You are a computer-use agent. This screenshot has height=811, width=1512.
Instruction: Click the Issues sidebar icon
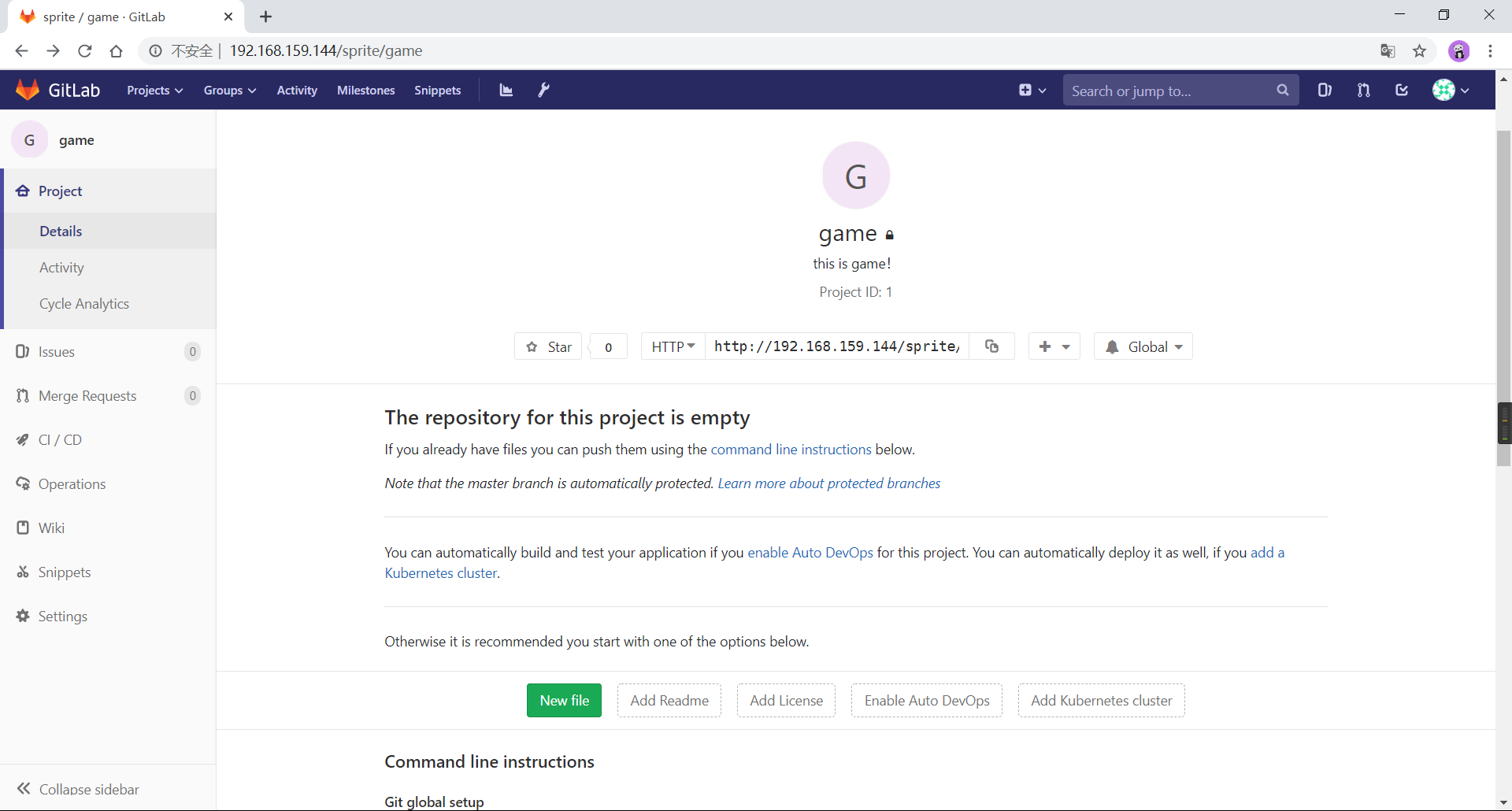tap(23, 351)
